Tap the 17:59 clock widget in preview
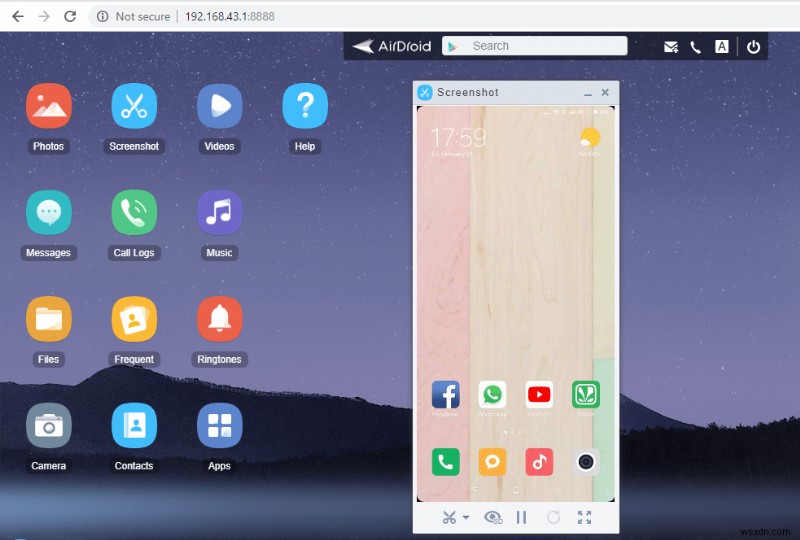800x540 pixels. coord(459,138)
